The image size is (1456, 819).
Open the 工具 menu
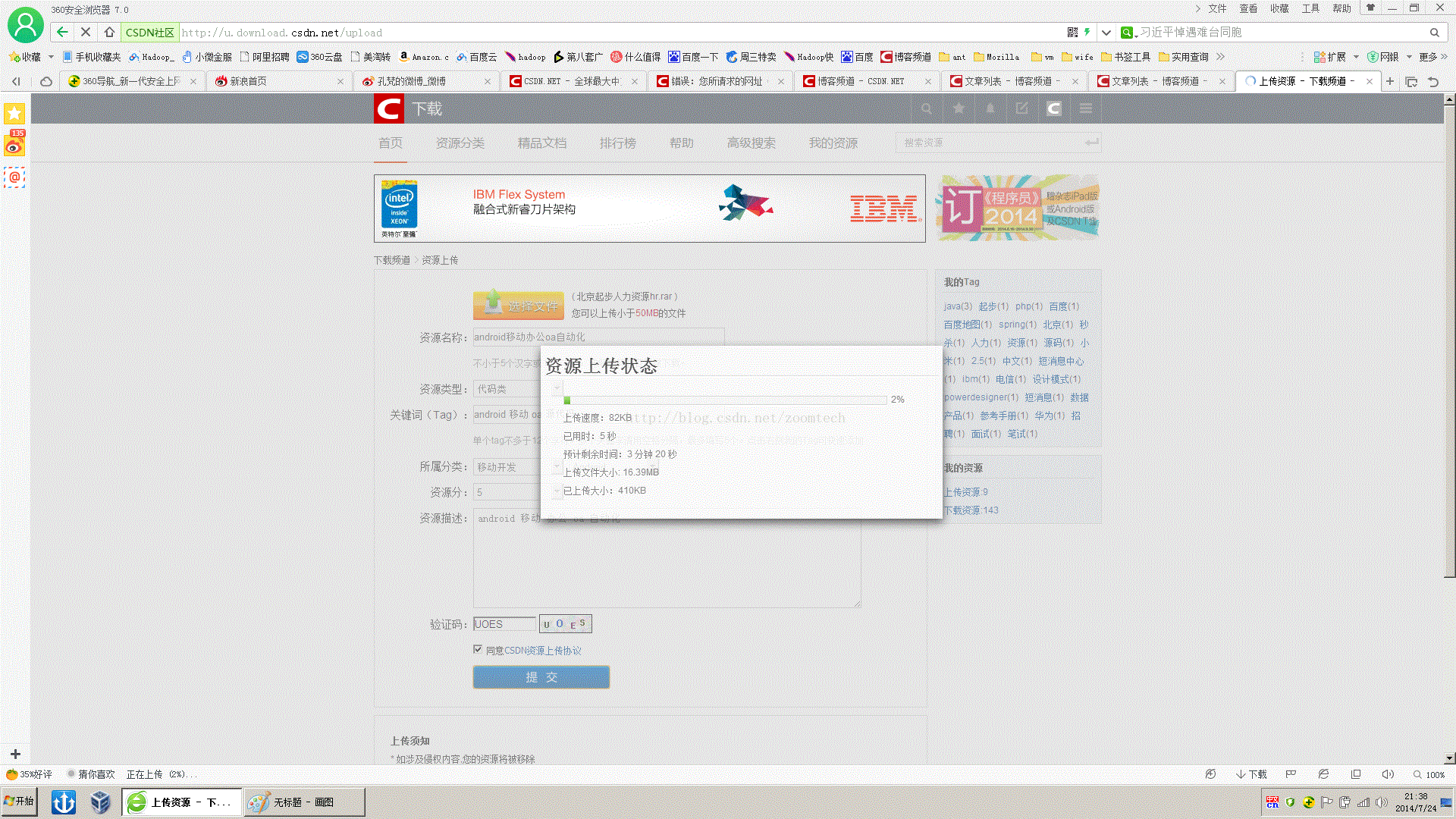click(1310, 8)
